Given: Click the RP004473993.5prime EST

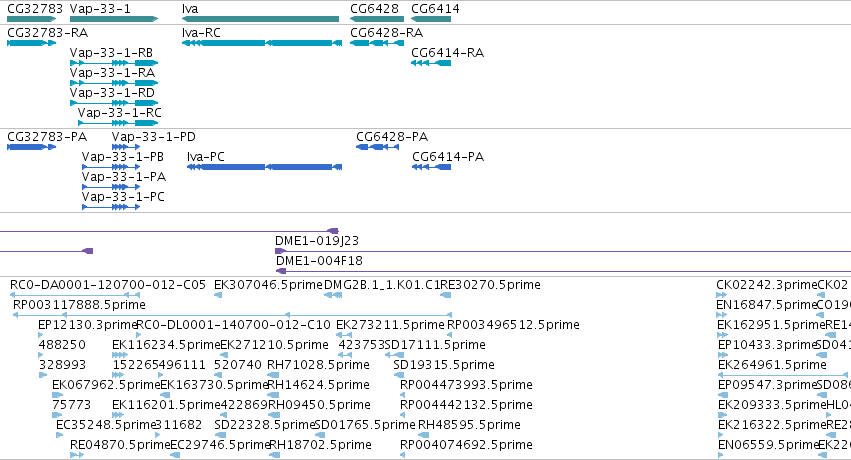Looking at the screenshot, I should pos(403,395).
